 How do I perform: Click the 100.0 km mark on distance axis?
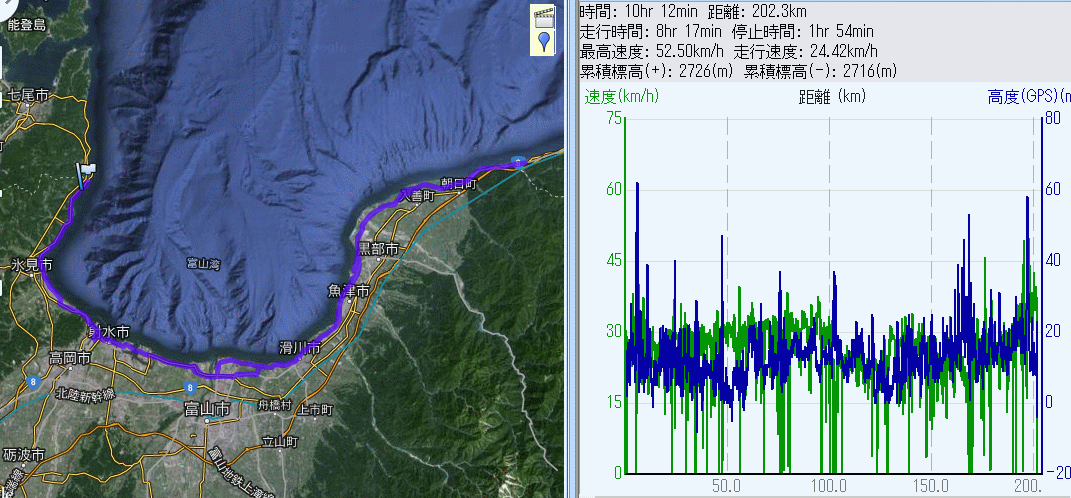tap(829, 486)
